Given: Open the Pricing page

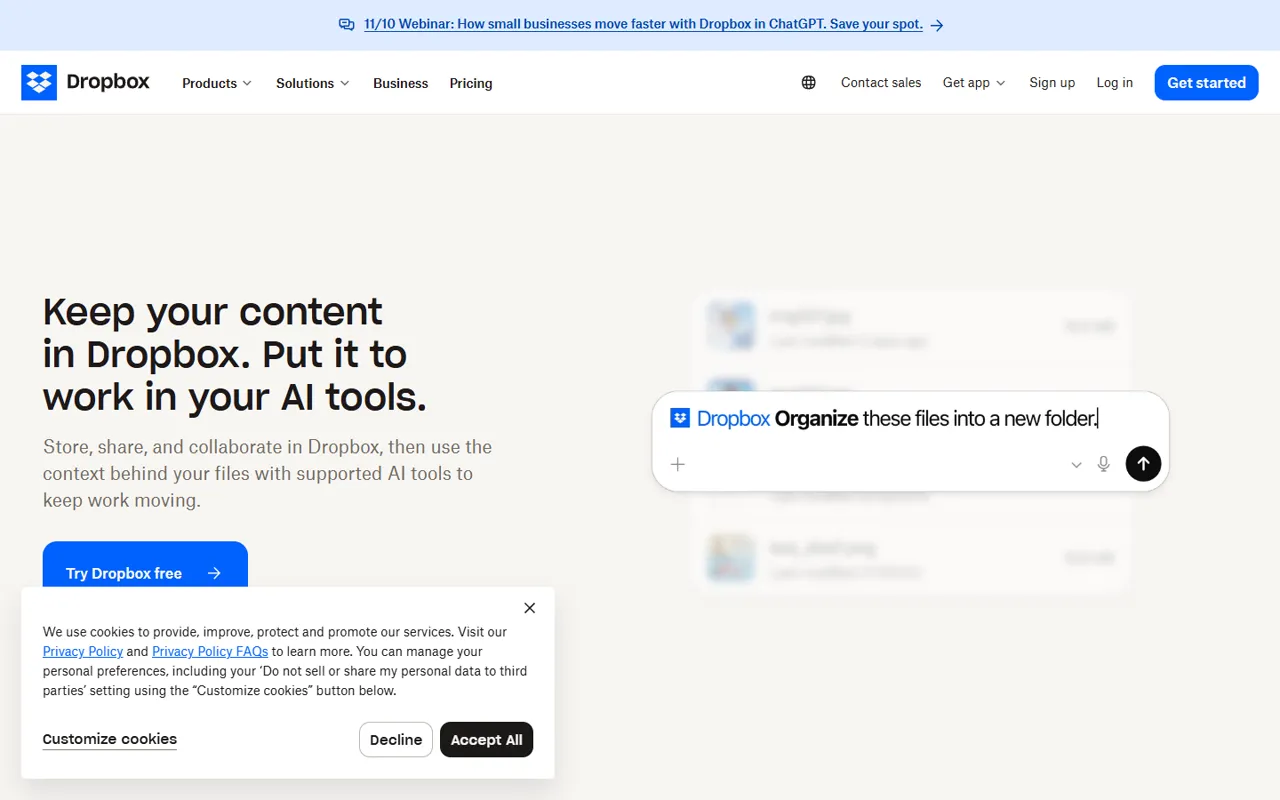Looking at the screenshot, I should (x=471, y=83).
